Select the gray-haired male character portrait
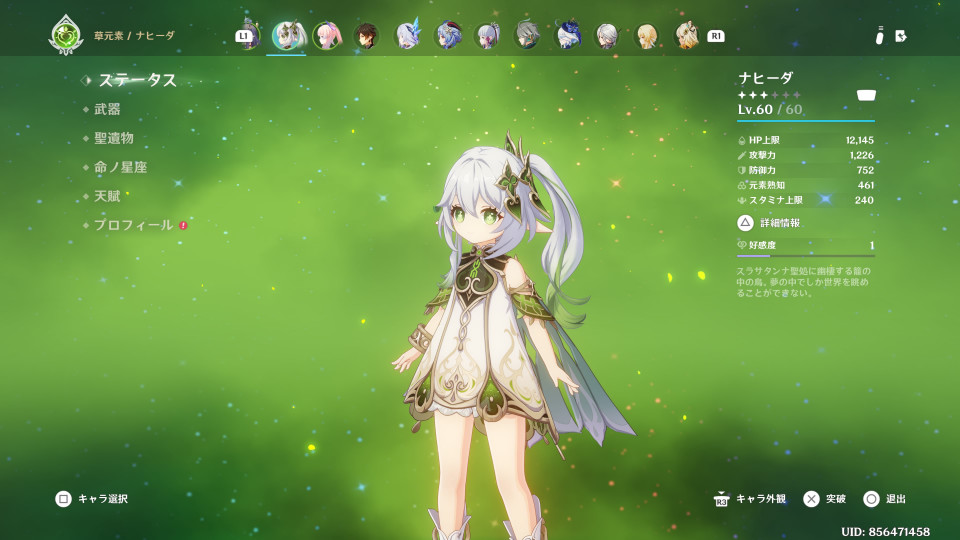960x540 pixels. [527, 36]
